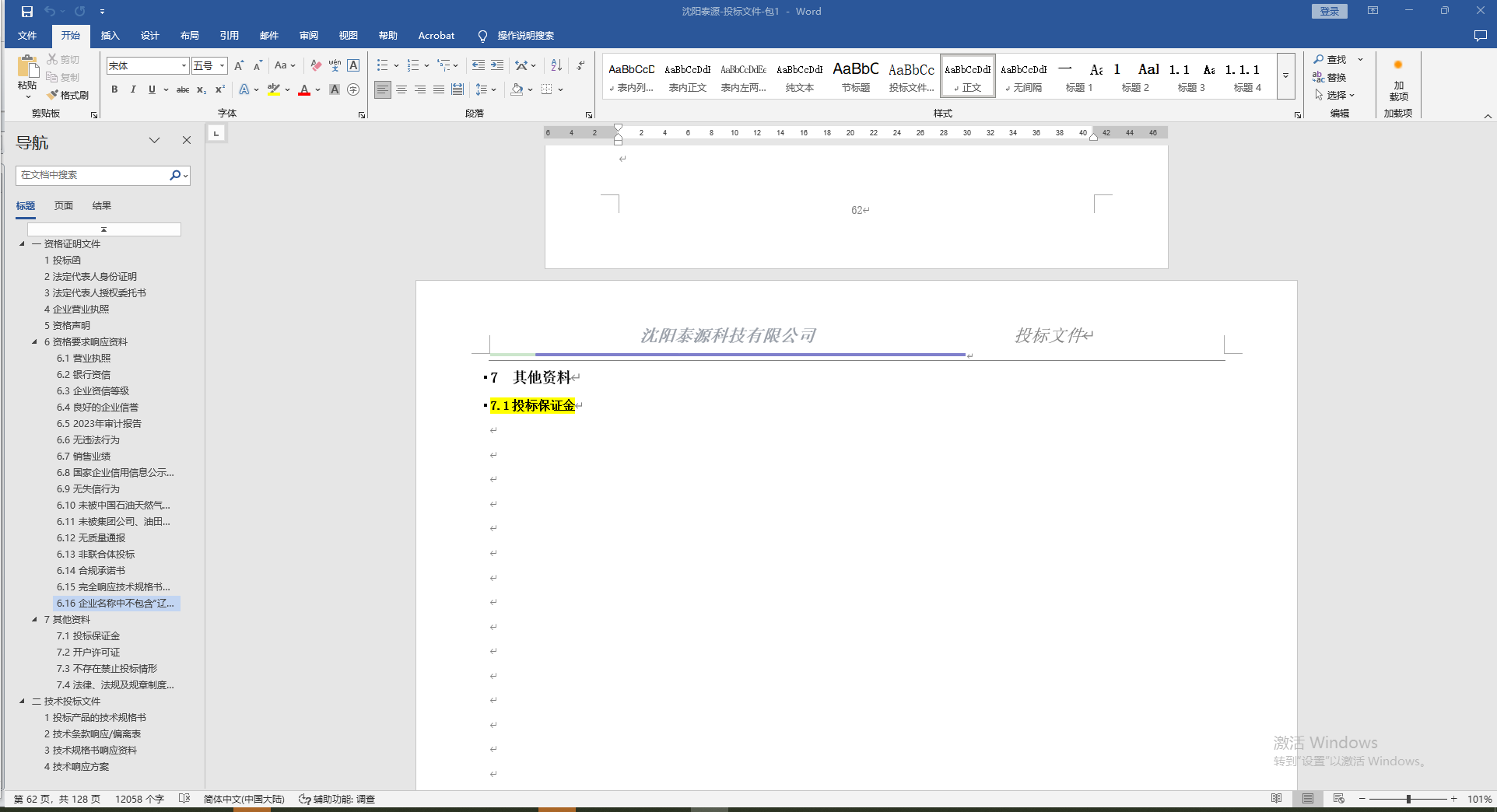Toggle strikethrough formatting
The width and height of the screenshot is (1497, 812).
[183, 89]
